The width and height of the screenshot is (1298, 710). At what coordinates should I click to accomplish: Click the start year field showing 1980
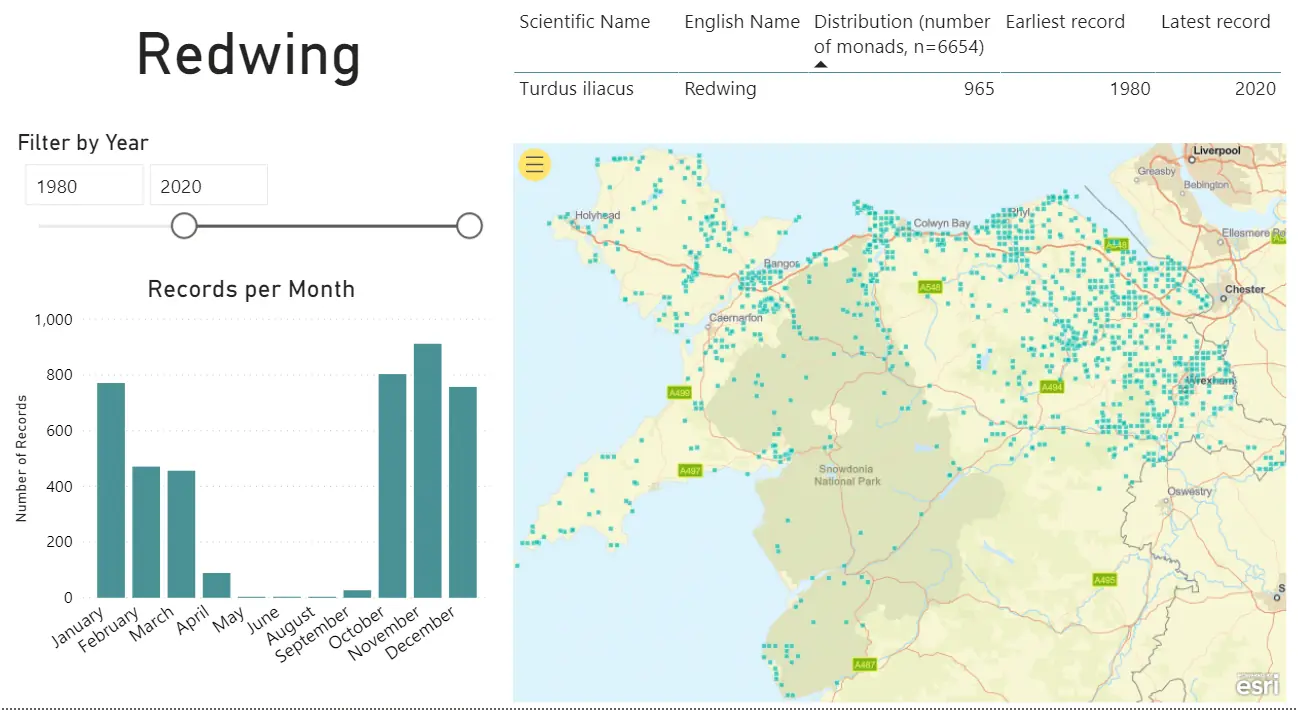(84, 186)
